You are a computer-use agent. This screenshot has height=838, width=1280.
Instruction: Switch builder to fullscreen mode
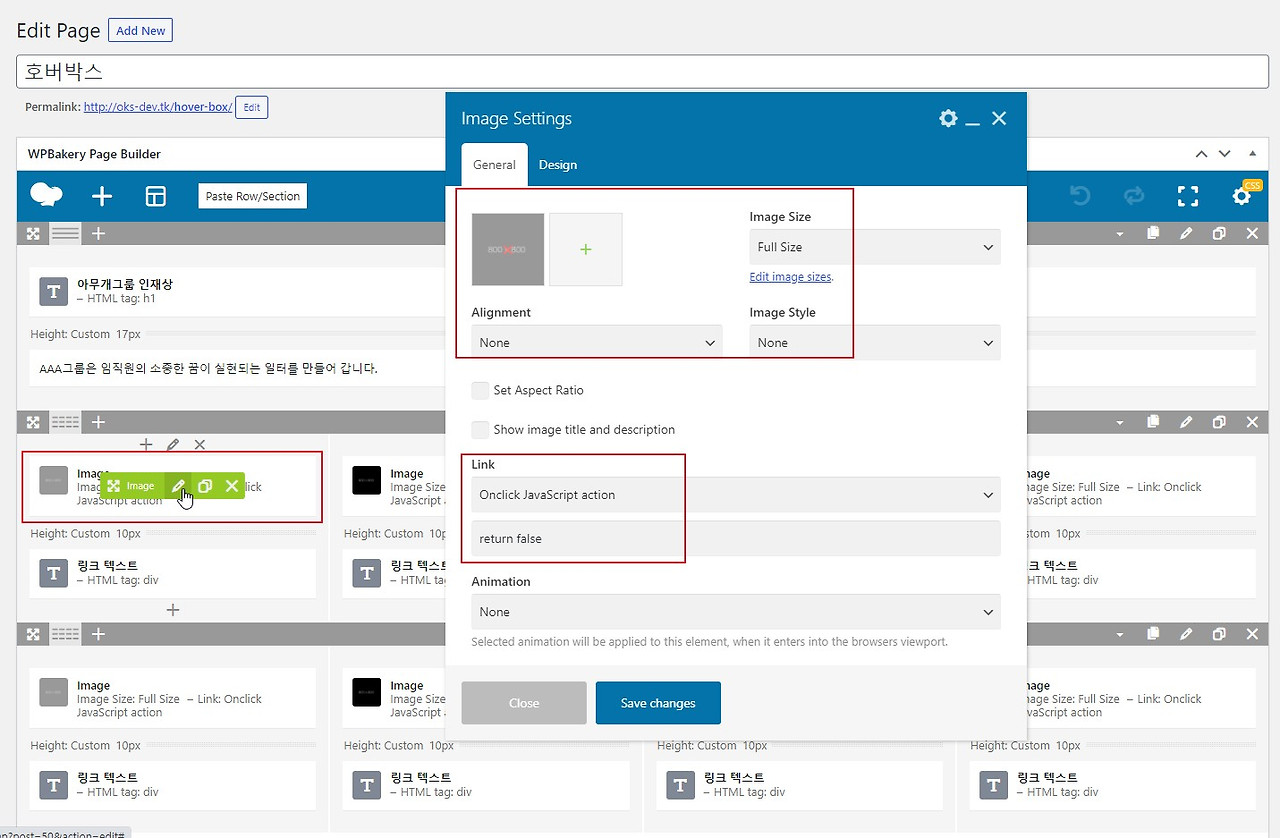[x=1188, y=196]
